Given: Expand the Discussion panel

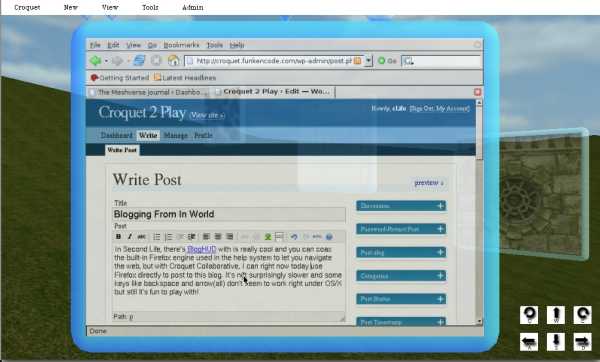Looking at the screenshot, I should (x=401, y=206).
